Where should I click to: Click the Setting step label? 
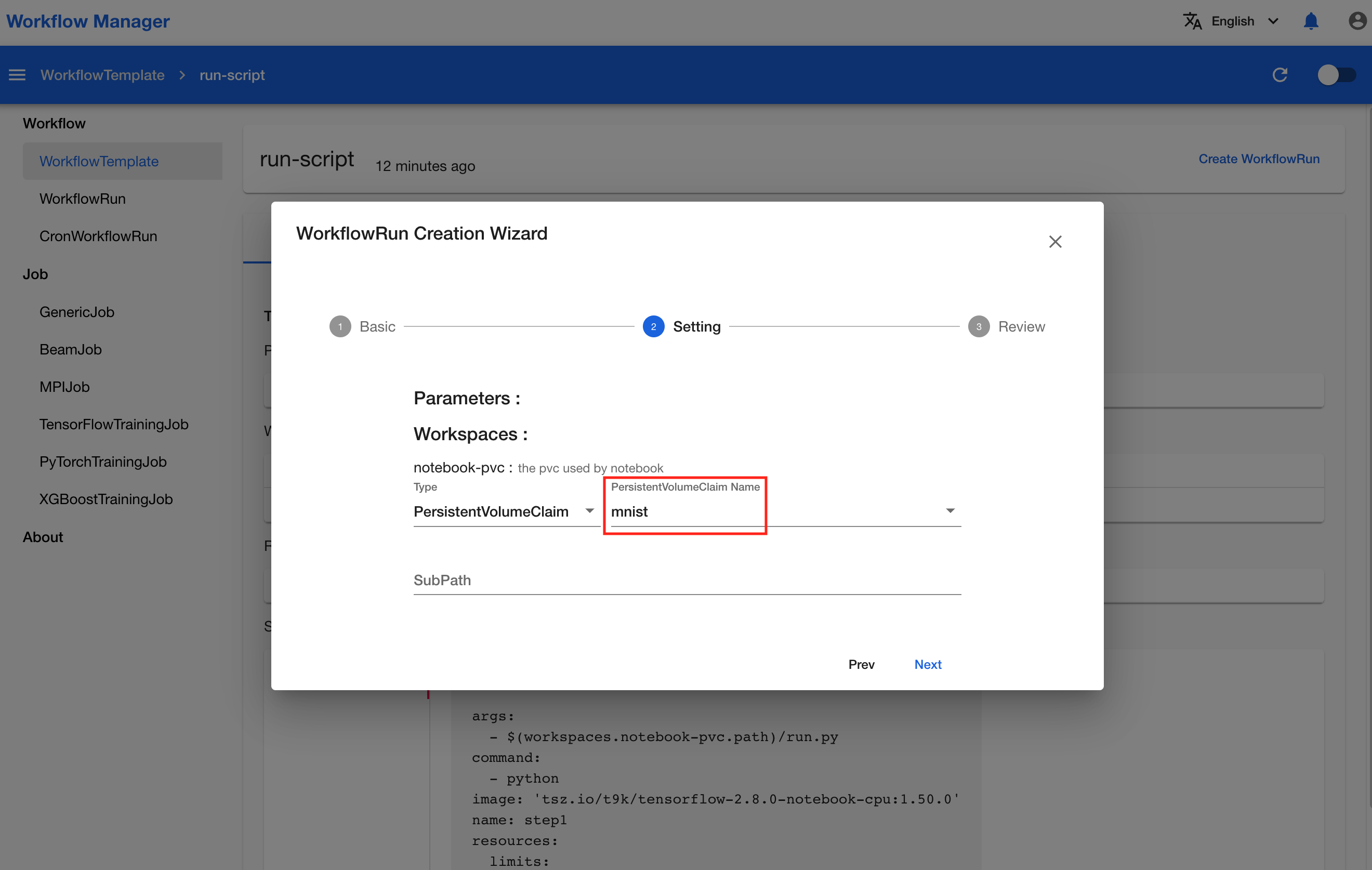tap(697, 326)
